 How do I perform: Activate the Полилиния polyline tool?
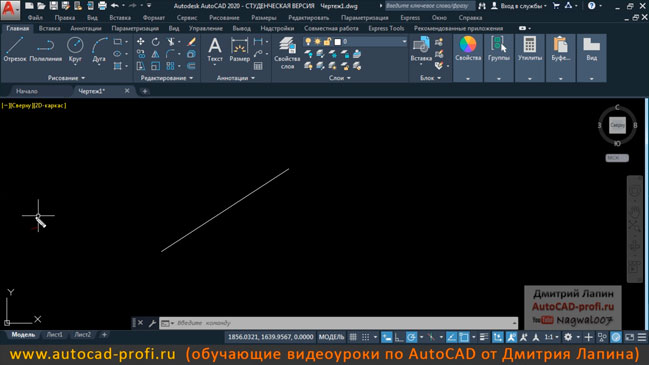click(x=46, y=50)
